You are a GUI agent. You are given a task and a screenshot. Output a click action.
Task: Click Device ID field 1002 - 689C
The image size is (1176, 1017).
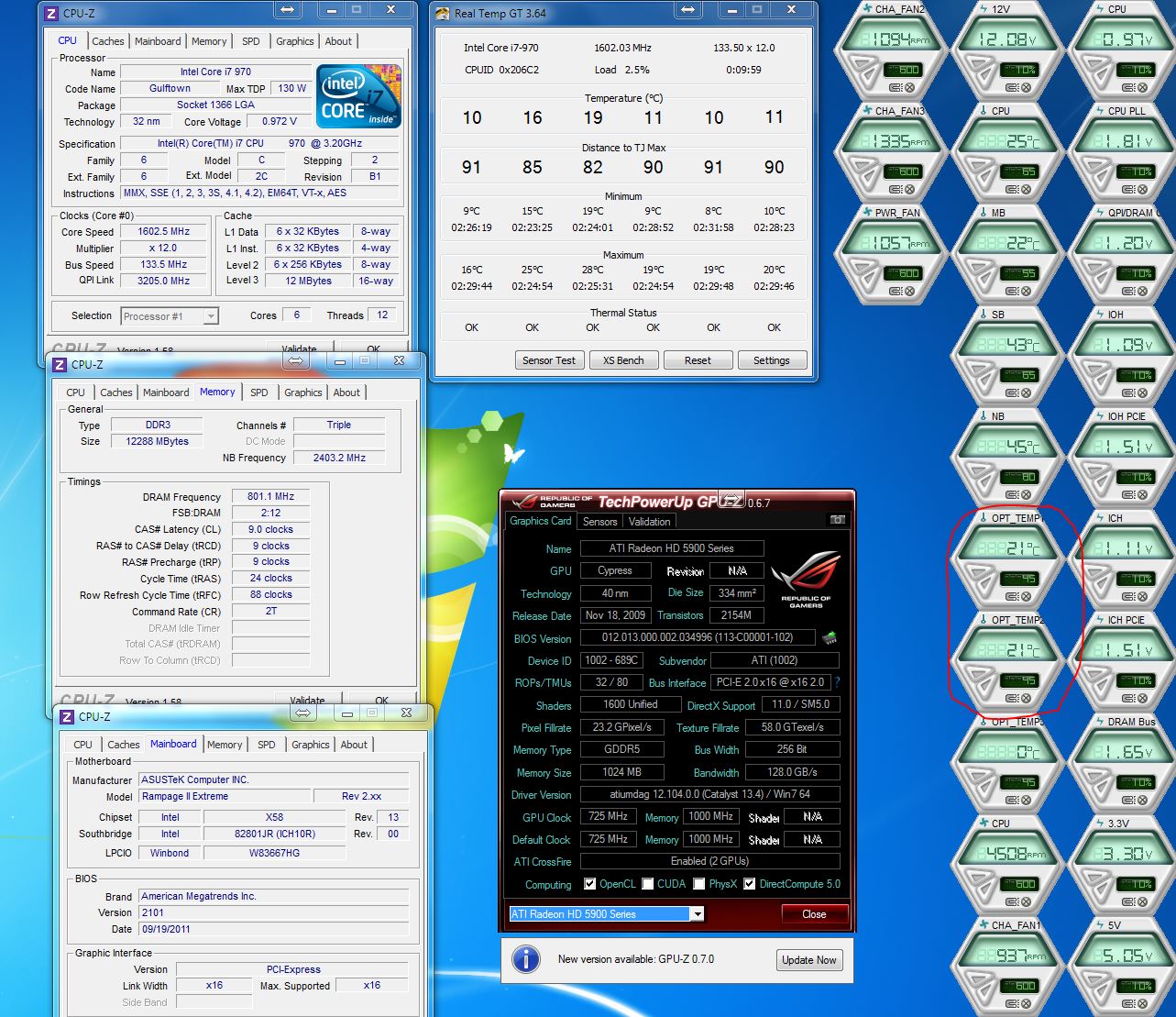(x=611, y=660)
